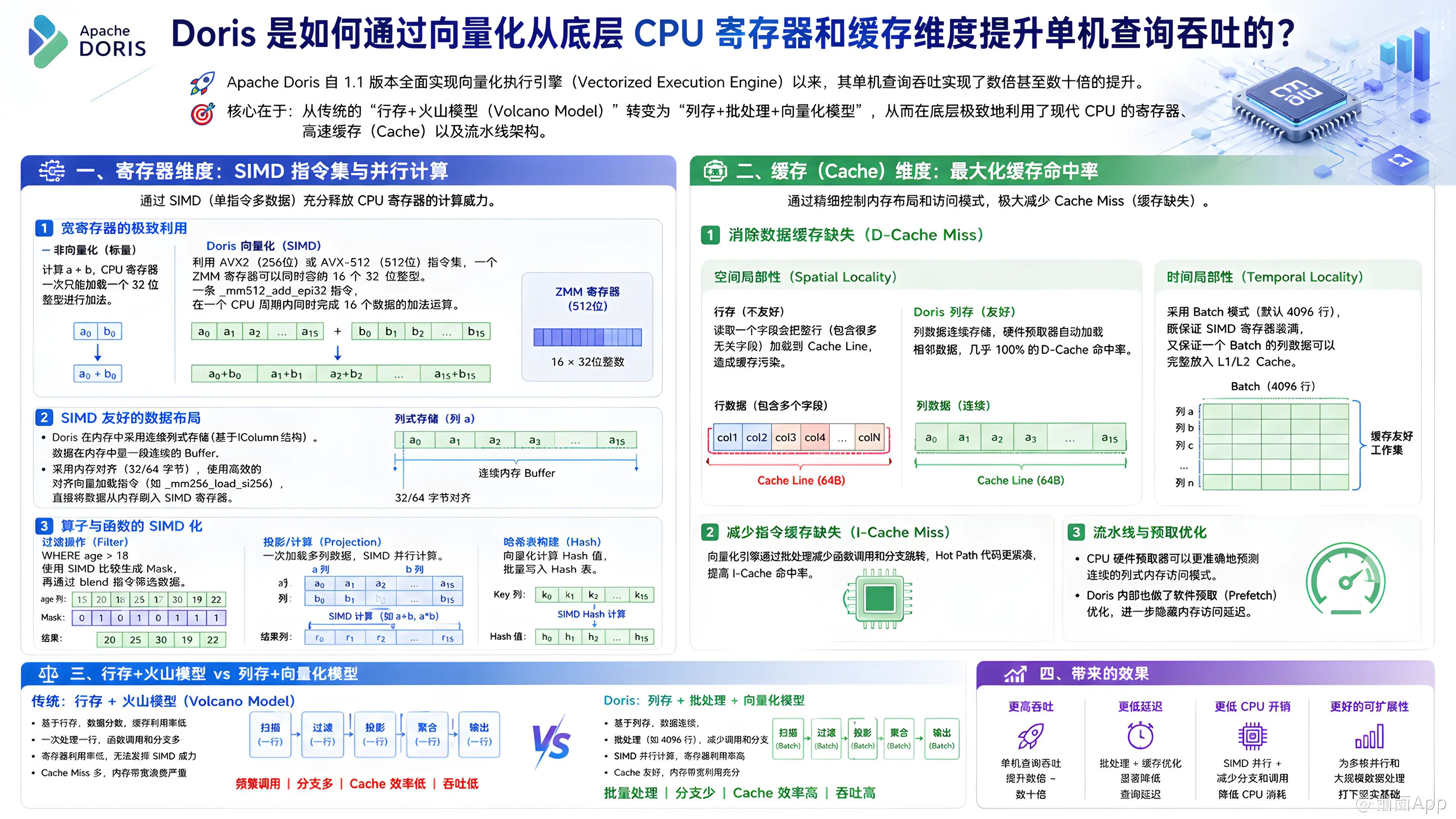Click the SIMD Hash 计算 label
The width and height of the screenshot is (1456, 819).
point(591,614)
